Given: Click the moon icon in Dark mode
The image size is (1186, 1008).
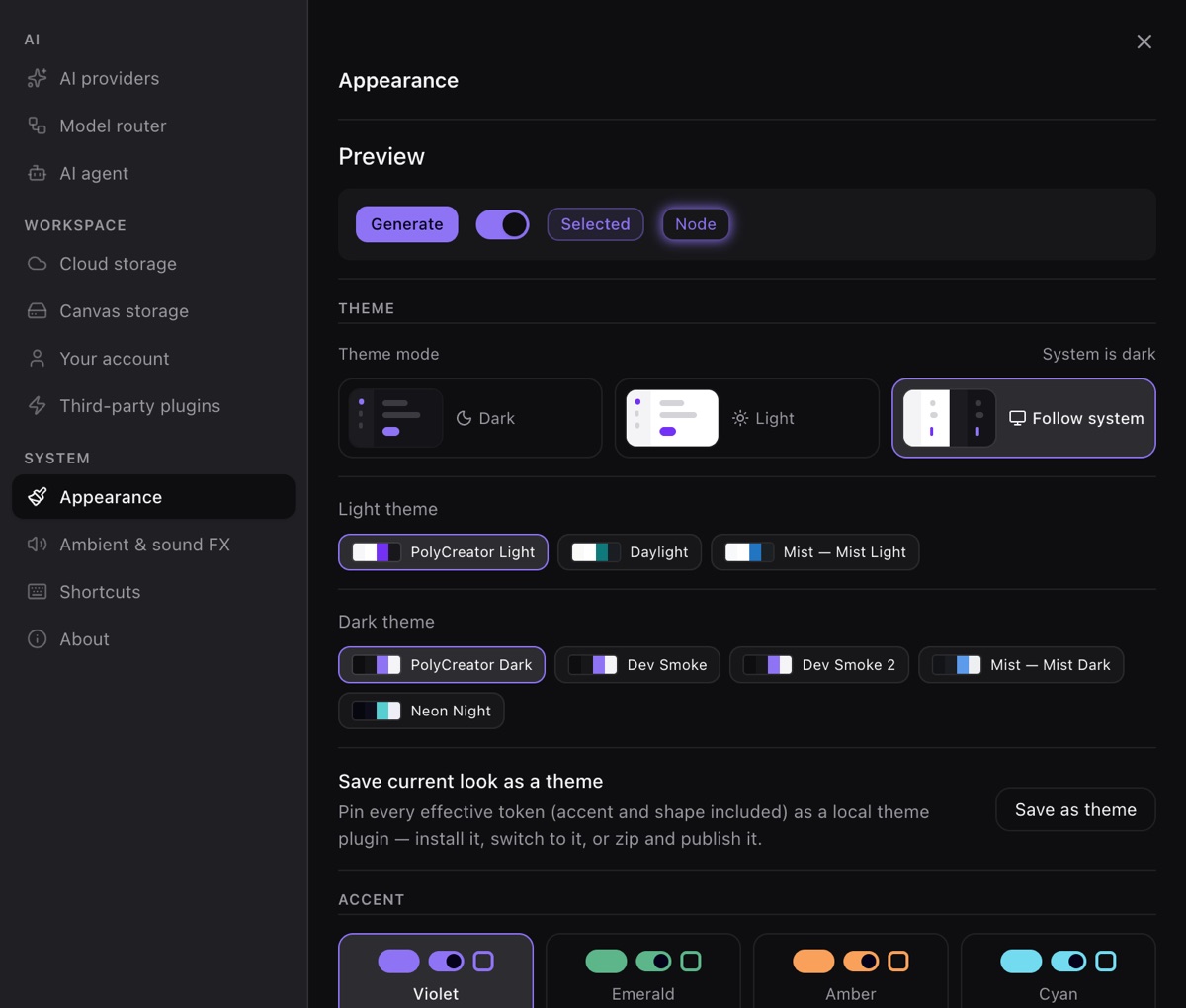Looking at the screenshot, I should 464,418.
